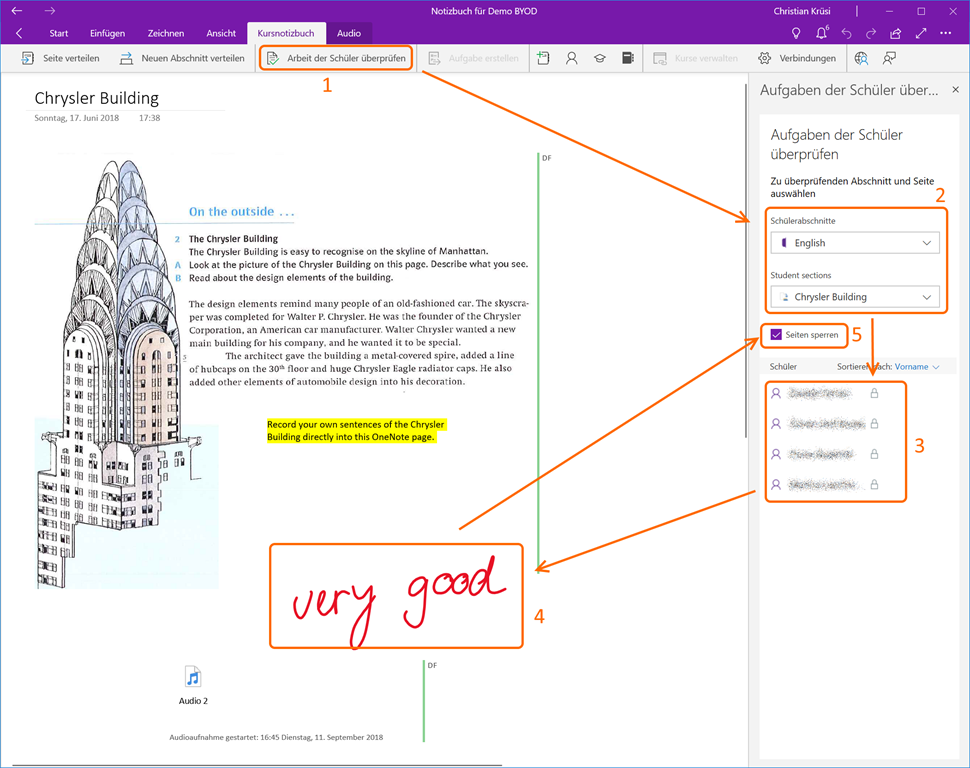The height and width of the screenshot is (768, 970).
Task: Click the single person student icon in toolbar
Action: point(571,58)
